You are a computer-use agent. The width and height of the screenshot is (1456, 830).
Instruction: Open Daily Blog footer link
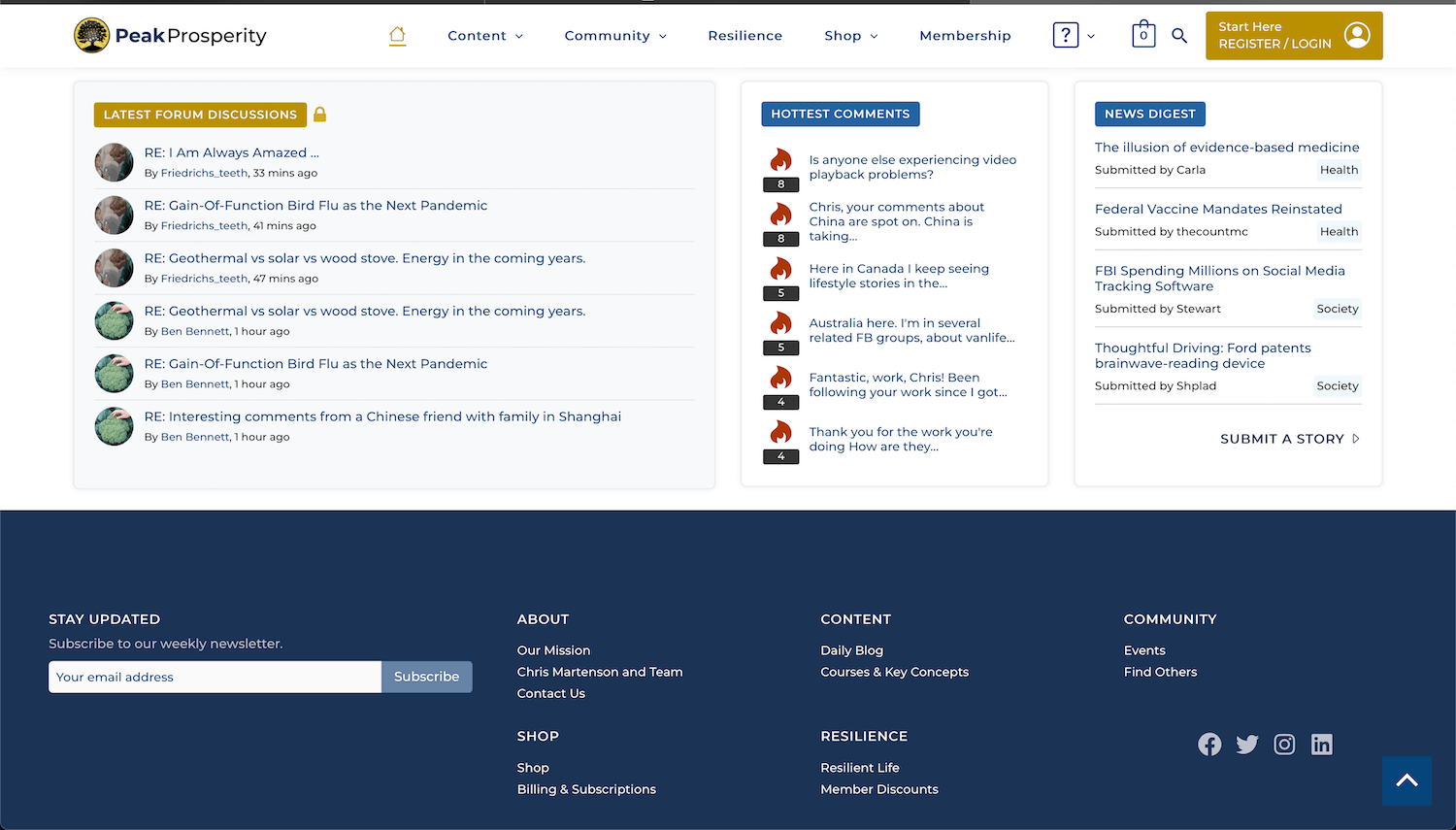point(851,650)
